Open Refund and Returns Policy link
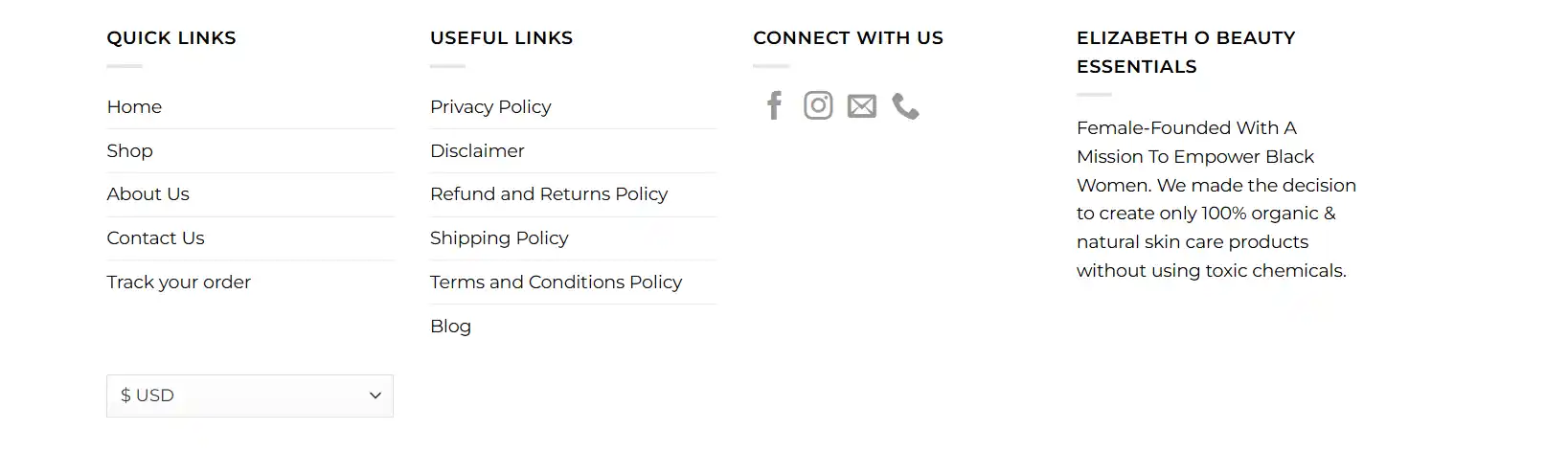 point(549,193)
